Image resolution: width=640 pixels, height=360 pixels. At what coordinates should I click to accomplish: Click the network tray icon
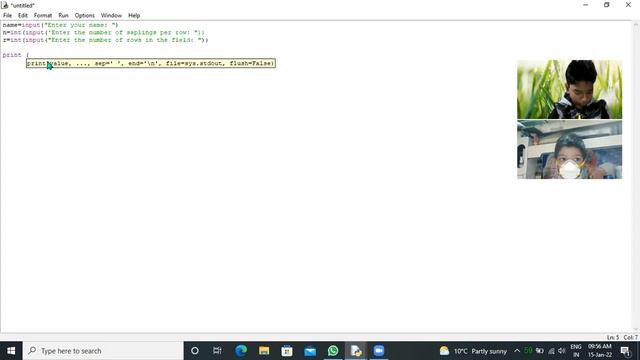[x=551, y=351]
